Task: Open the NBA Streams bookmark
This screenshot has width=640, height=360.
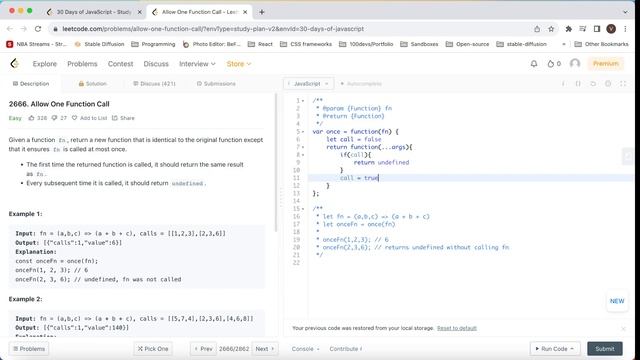Action: (x=36, y=44)
